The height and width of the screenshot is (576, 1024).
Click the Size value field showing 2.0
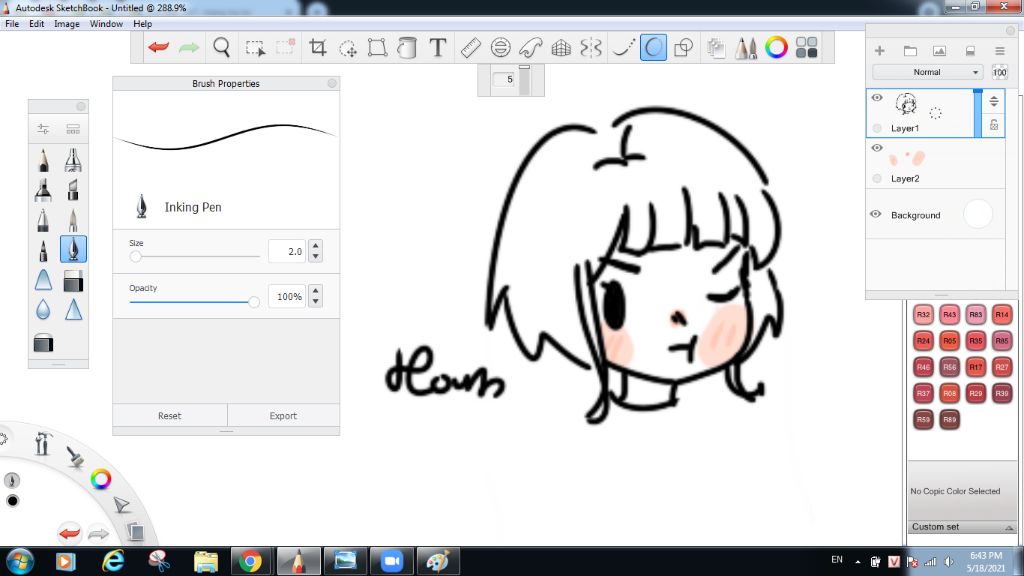pyautogui.click(x=287, y=251)
